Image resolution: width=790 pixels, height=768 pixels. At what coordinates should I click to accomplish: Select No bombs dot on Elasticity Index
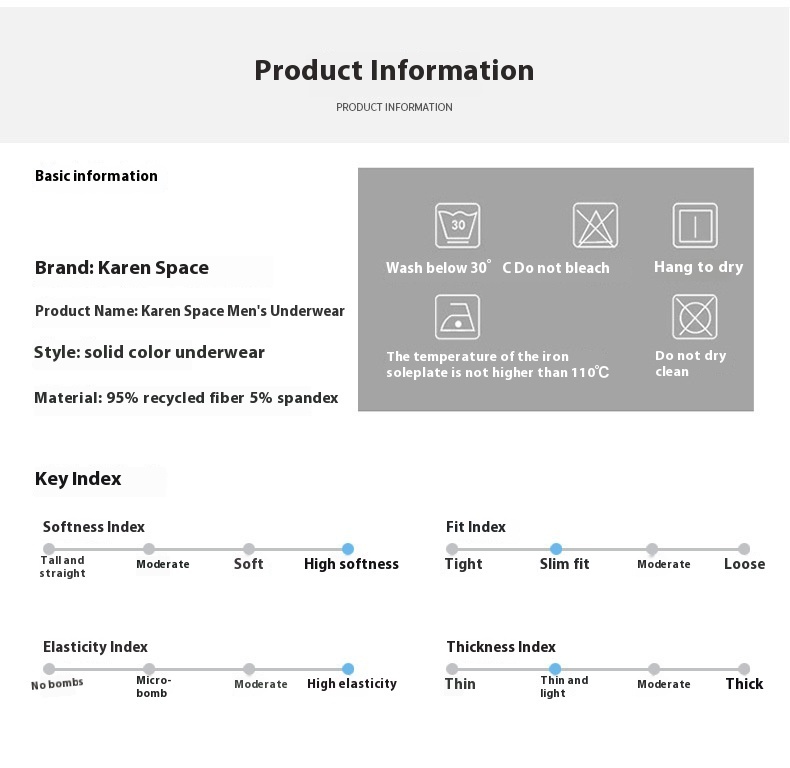click(x=49, y=669)
